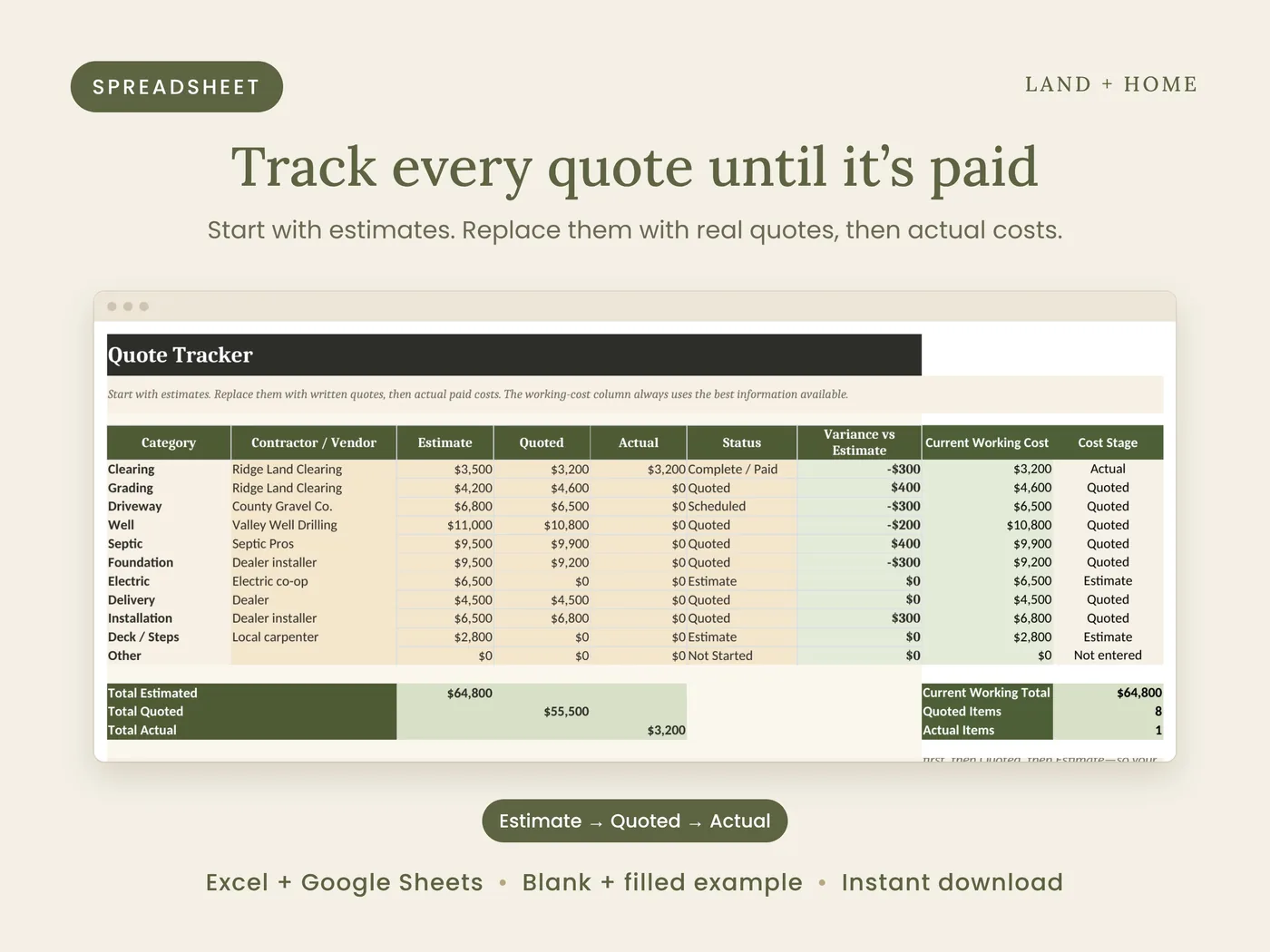Click the SPREADSHEET pill badge

click(x=177, y=87)
